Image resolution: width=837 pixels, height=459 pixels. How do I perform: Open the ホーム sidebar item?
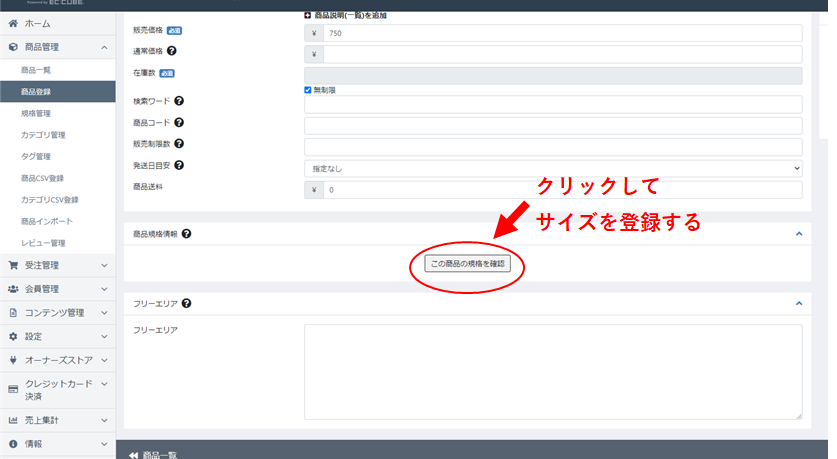[36, 23]
